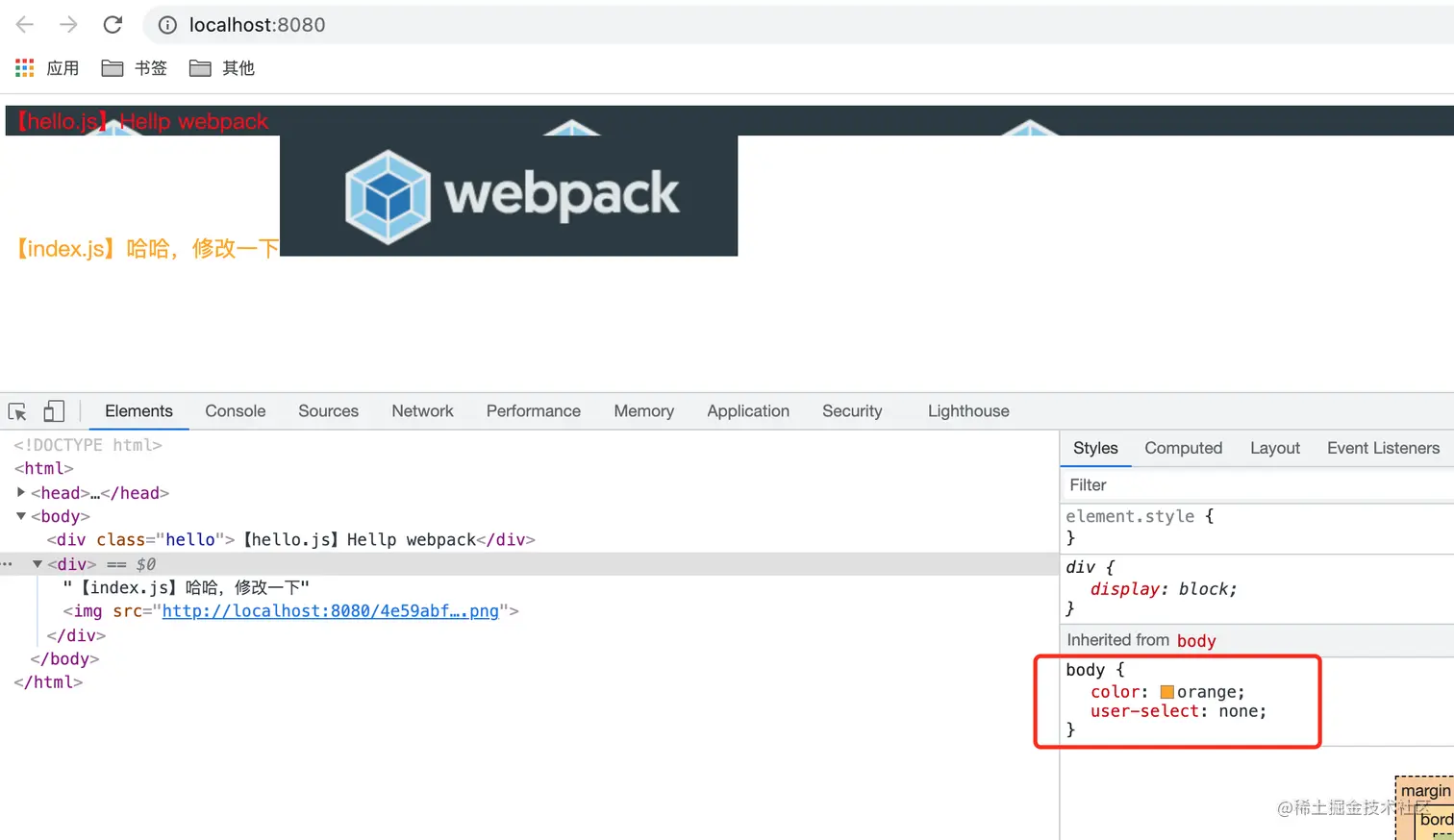The width and height of the screenshot is (1454, 840).
Task: Click the orange color swatch
Action: click(1166, 692)
